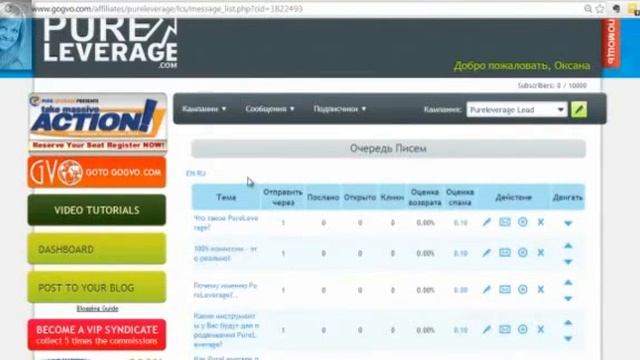The width and height of the screenshot is (640, 360).
Task: Open VIDEO TUTORIALS
Action: click(97, 210)
